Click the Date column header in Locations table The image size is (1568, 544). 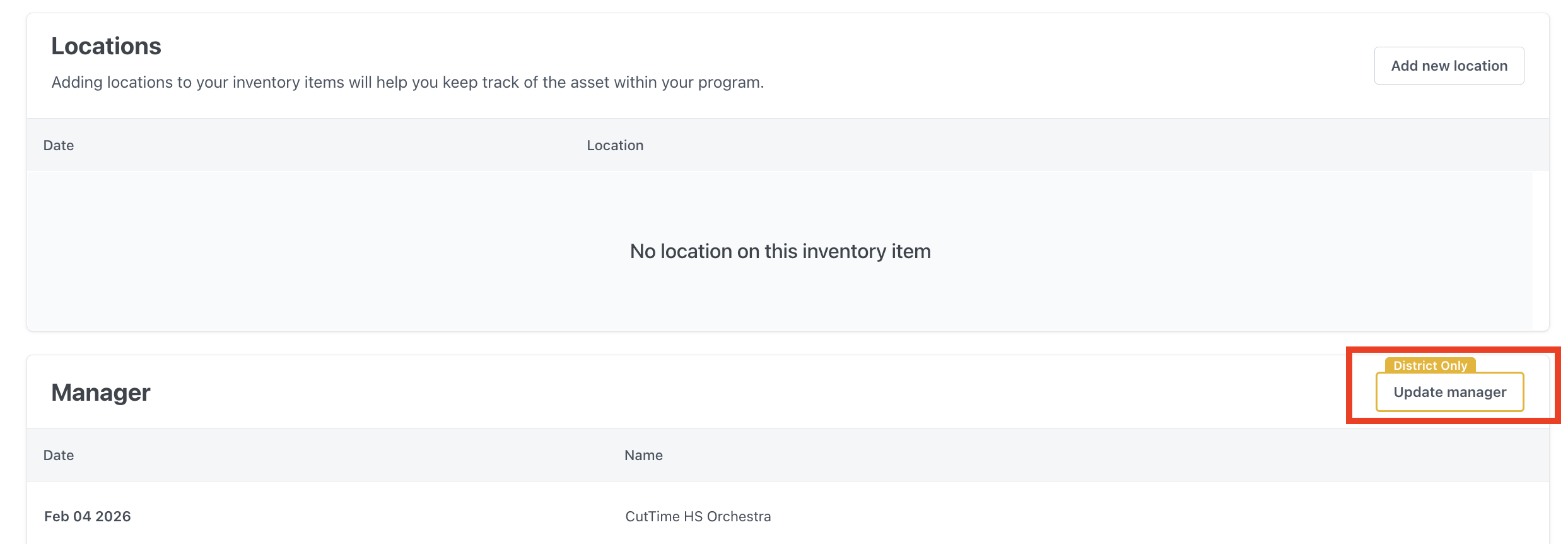click(x=59, y=145)
